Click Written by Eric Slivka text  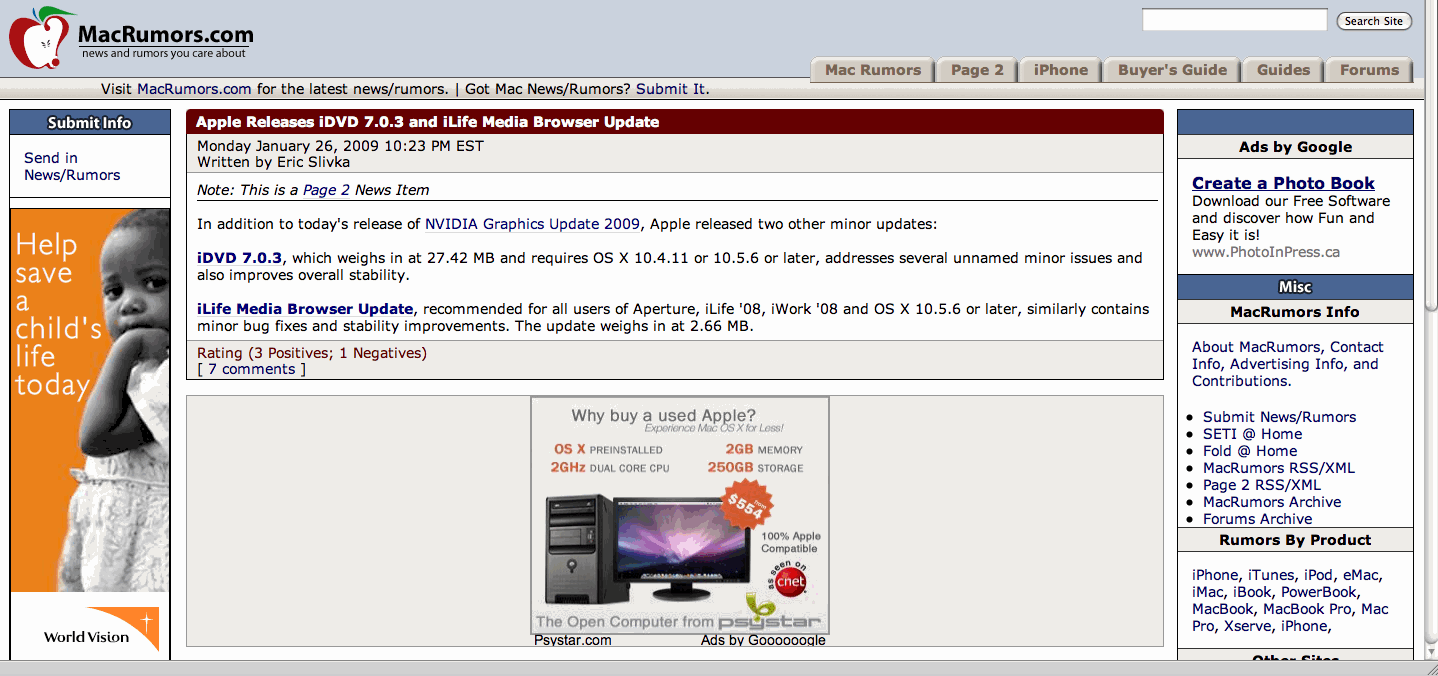point(273,162)
